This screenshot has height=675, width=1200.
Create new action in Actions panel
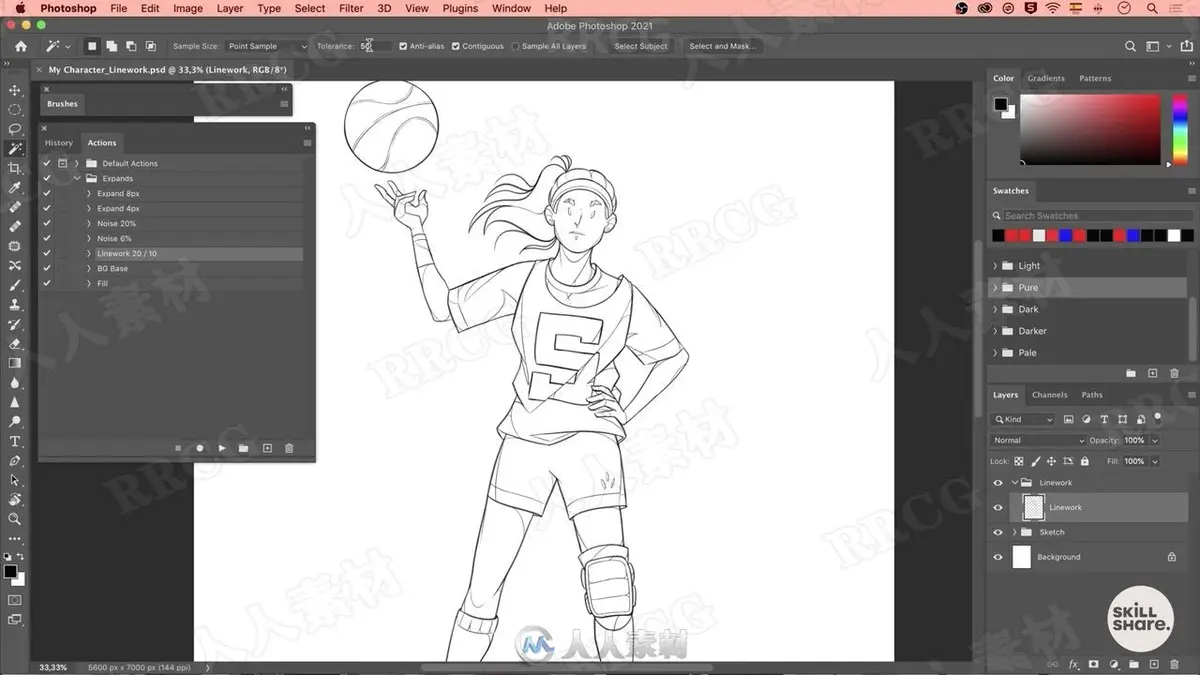coord(267,448)
